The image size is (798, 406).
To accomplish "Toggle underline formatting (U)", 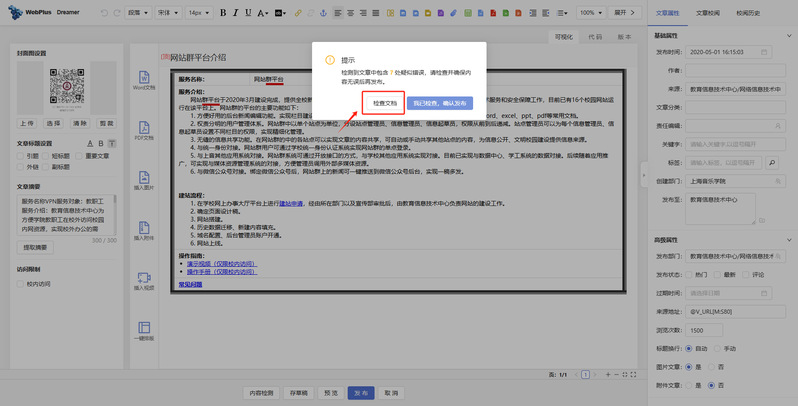I will point(248,13).
